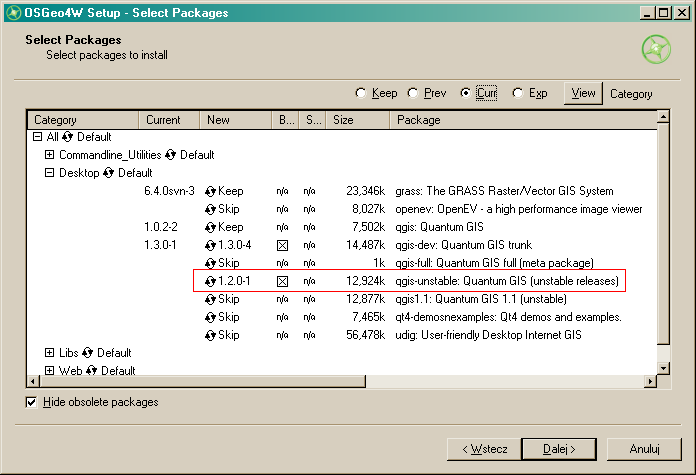Click the scroll up arrow of package list
Viewport: 696px width, 475px height.
pyautogui.click(x=663, y=117)
